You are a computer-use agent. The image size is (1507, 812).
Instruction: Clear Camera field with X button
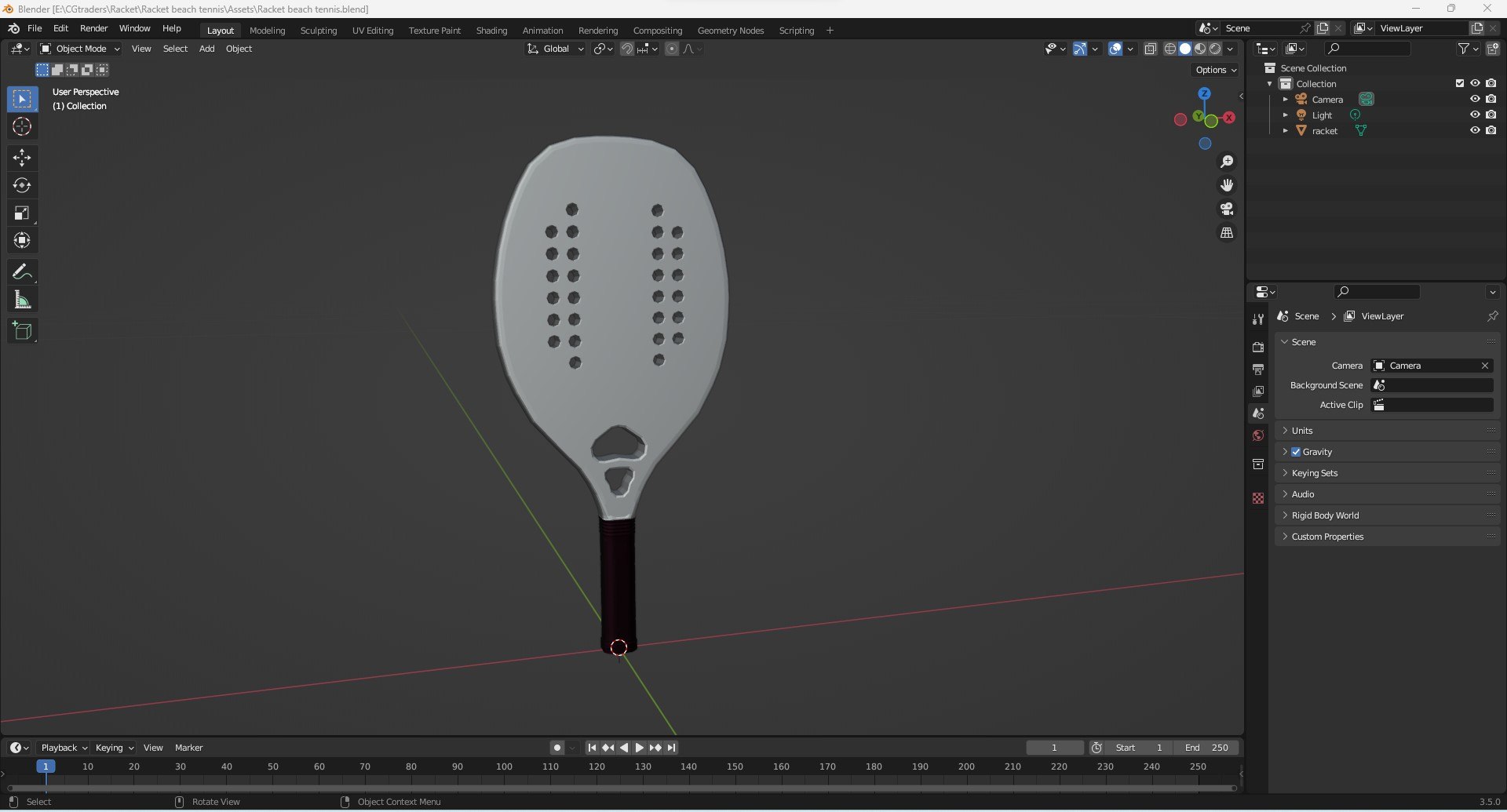tap(1485, 366)
